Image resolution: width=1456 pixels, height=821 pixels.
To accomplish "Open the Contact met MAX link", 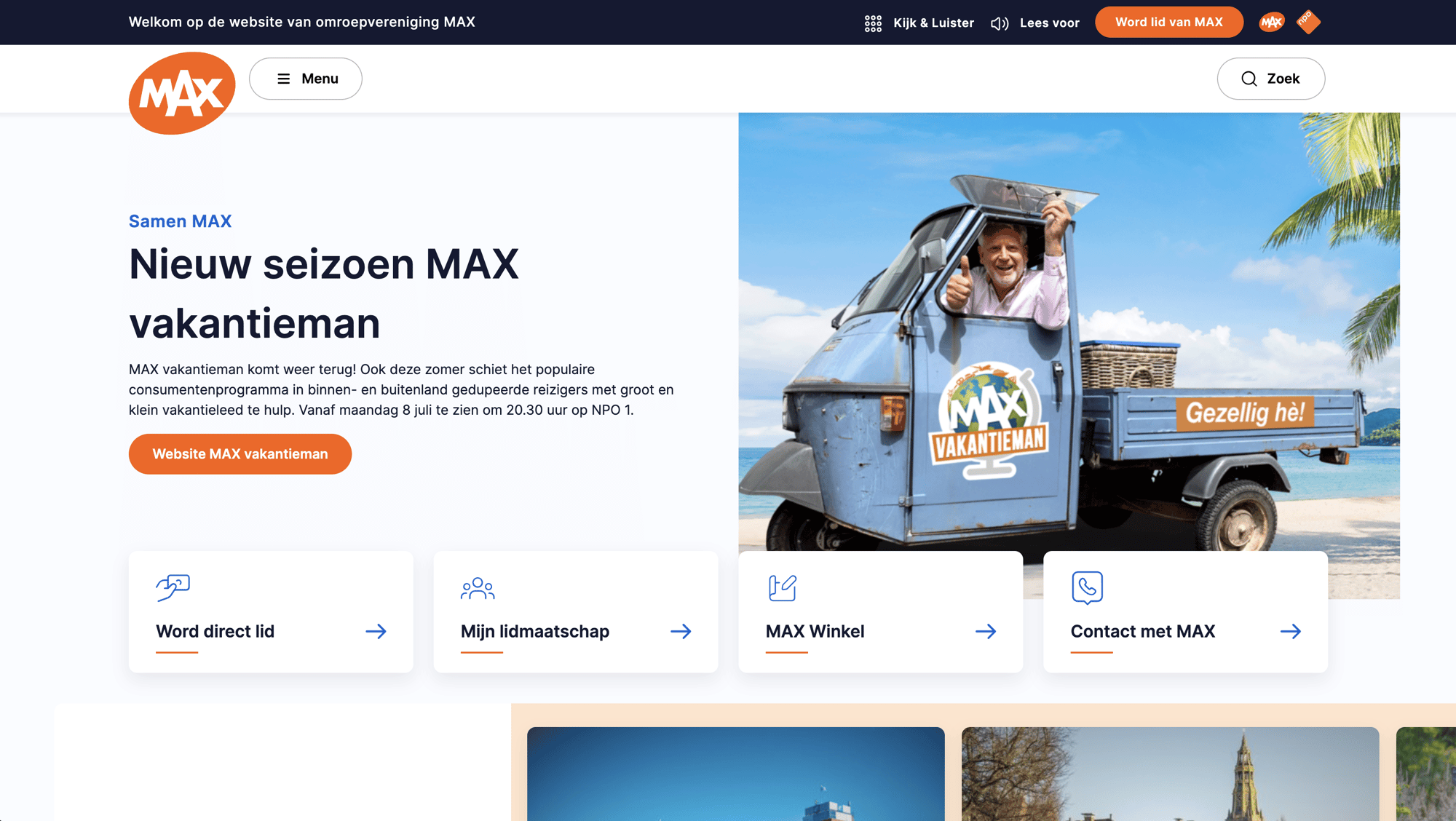I will tap(1143, 632).
